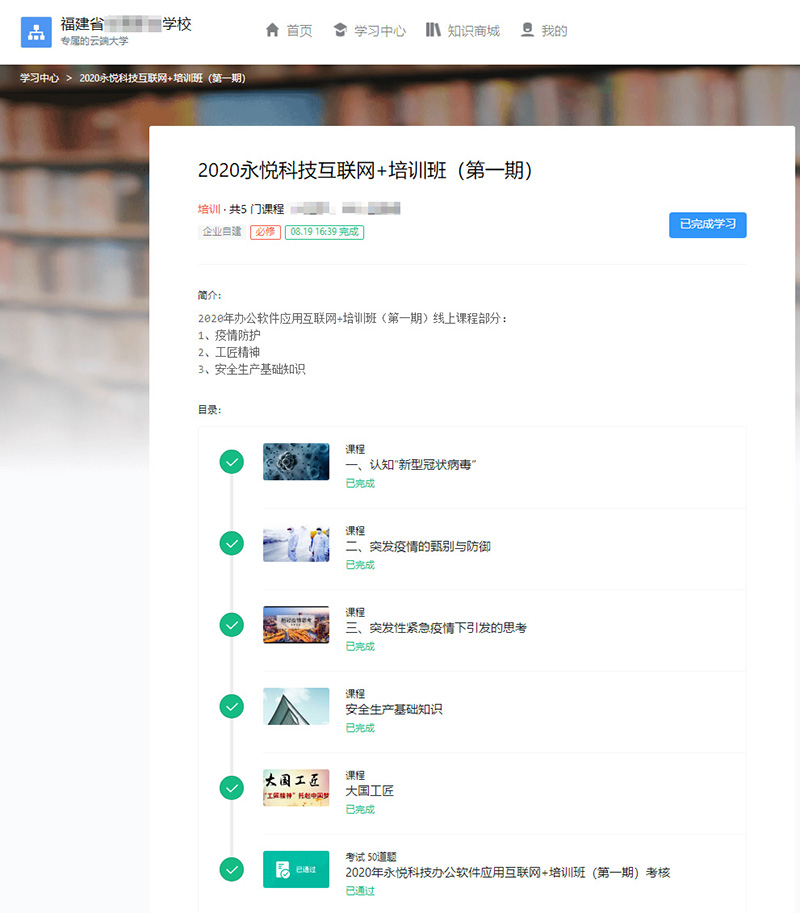Click the 已完成 link under 突发疫情的甄别与防御
The image size is (800, 913).
pos(359,565)
